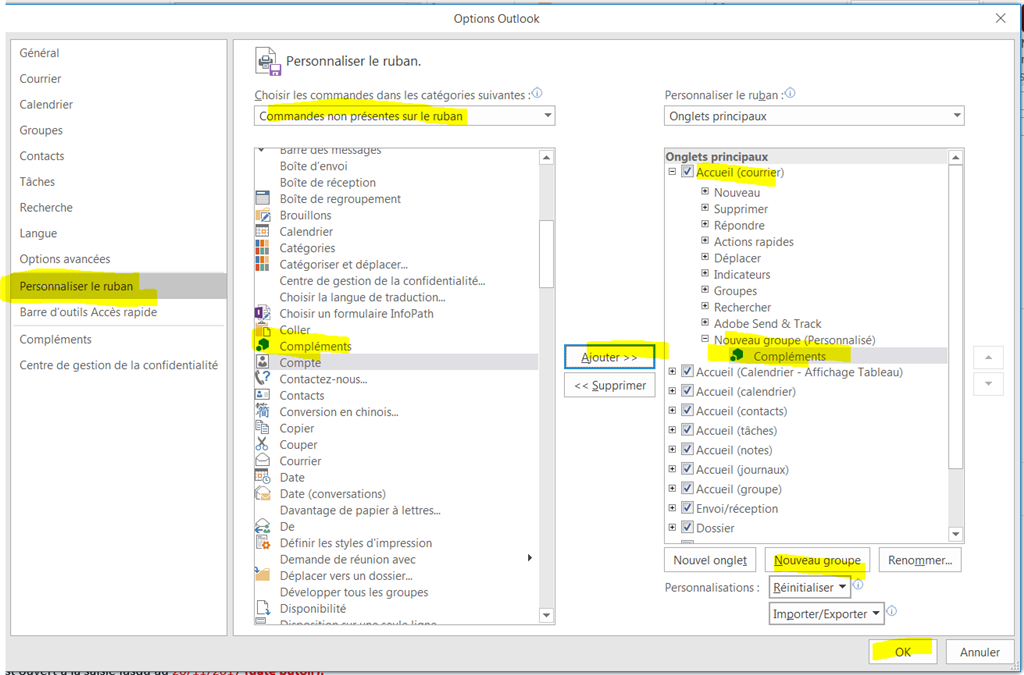The width and height of the screenshot is (1024, 675).
Task: Open the Recherche options page
Action: (x=118, y=208)
